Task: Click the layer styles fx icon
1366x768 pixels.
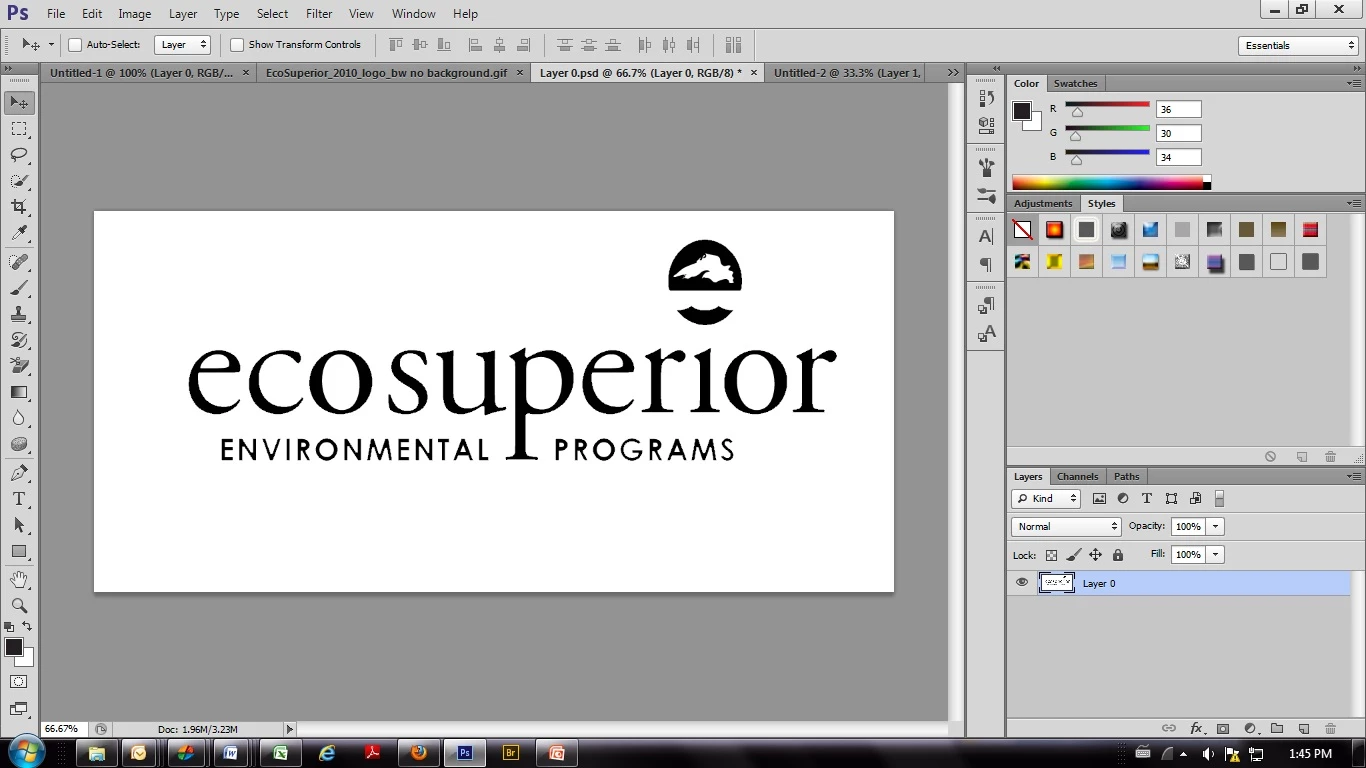Action: (x=1196, y=729)
